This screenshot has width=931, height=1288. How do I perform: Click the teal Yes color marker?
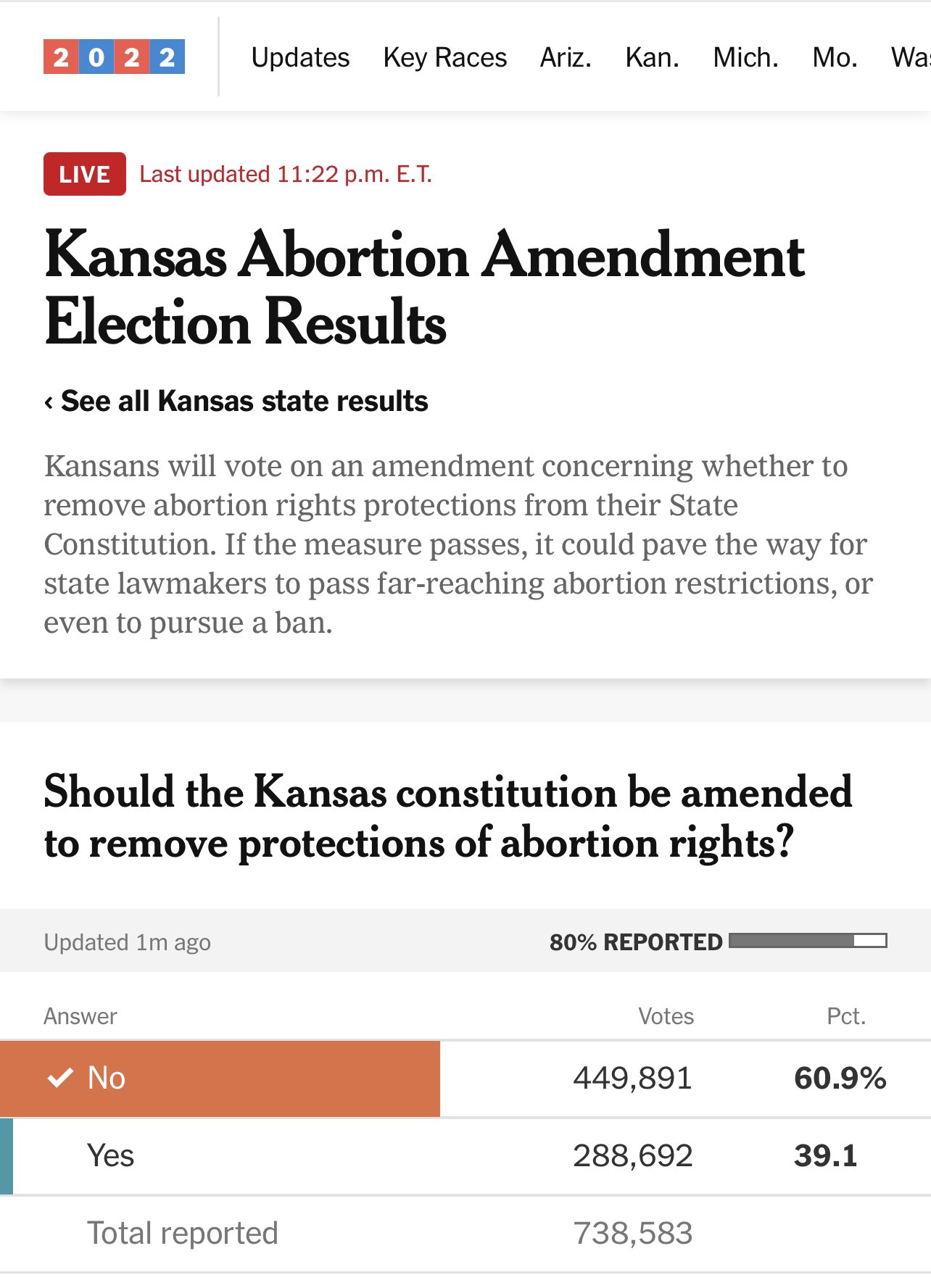point(7,1156)
